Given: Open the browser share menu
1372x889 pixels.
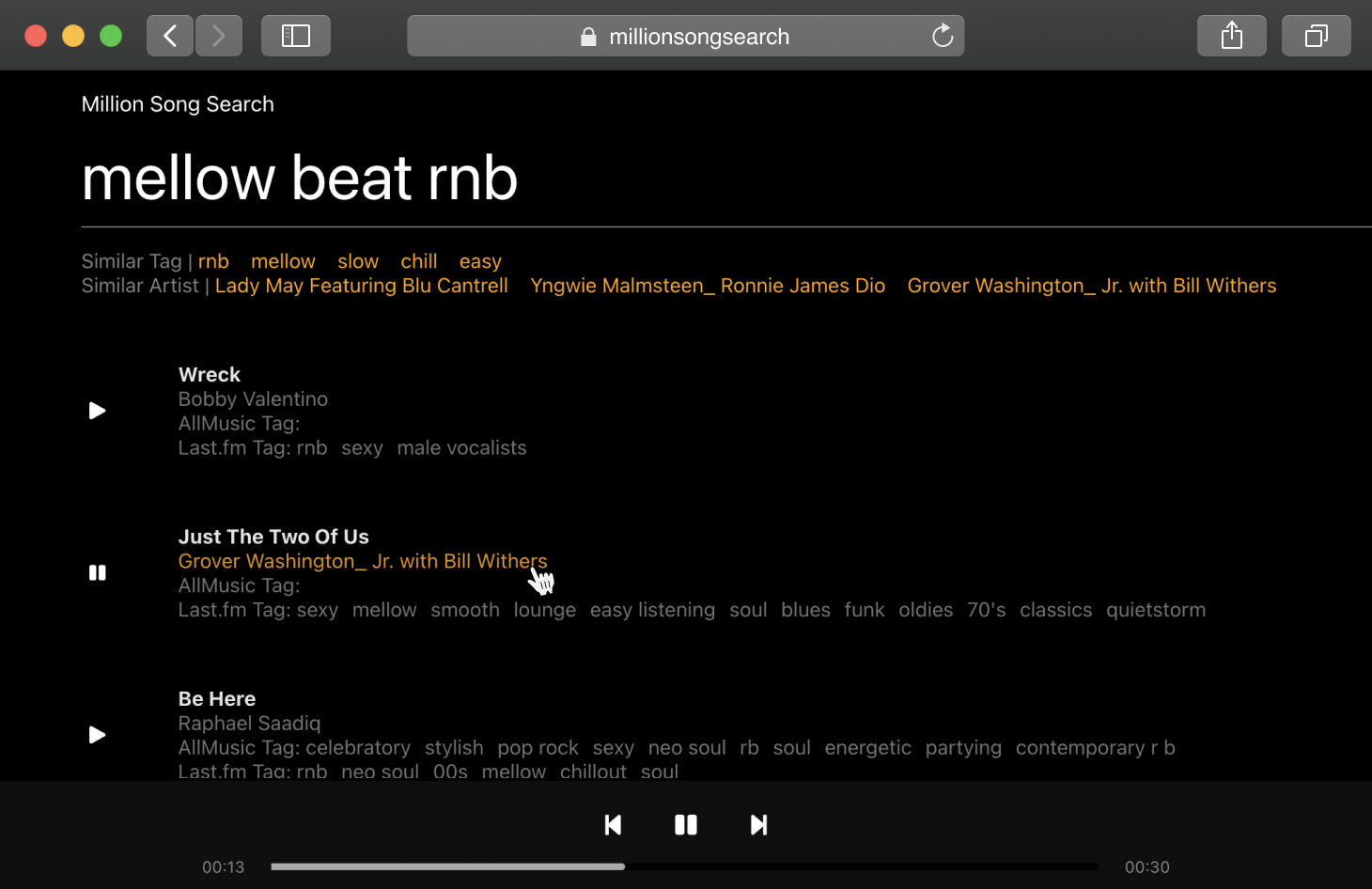Looking at the screenshot, I should (1232, 36).
